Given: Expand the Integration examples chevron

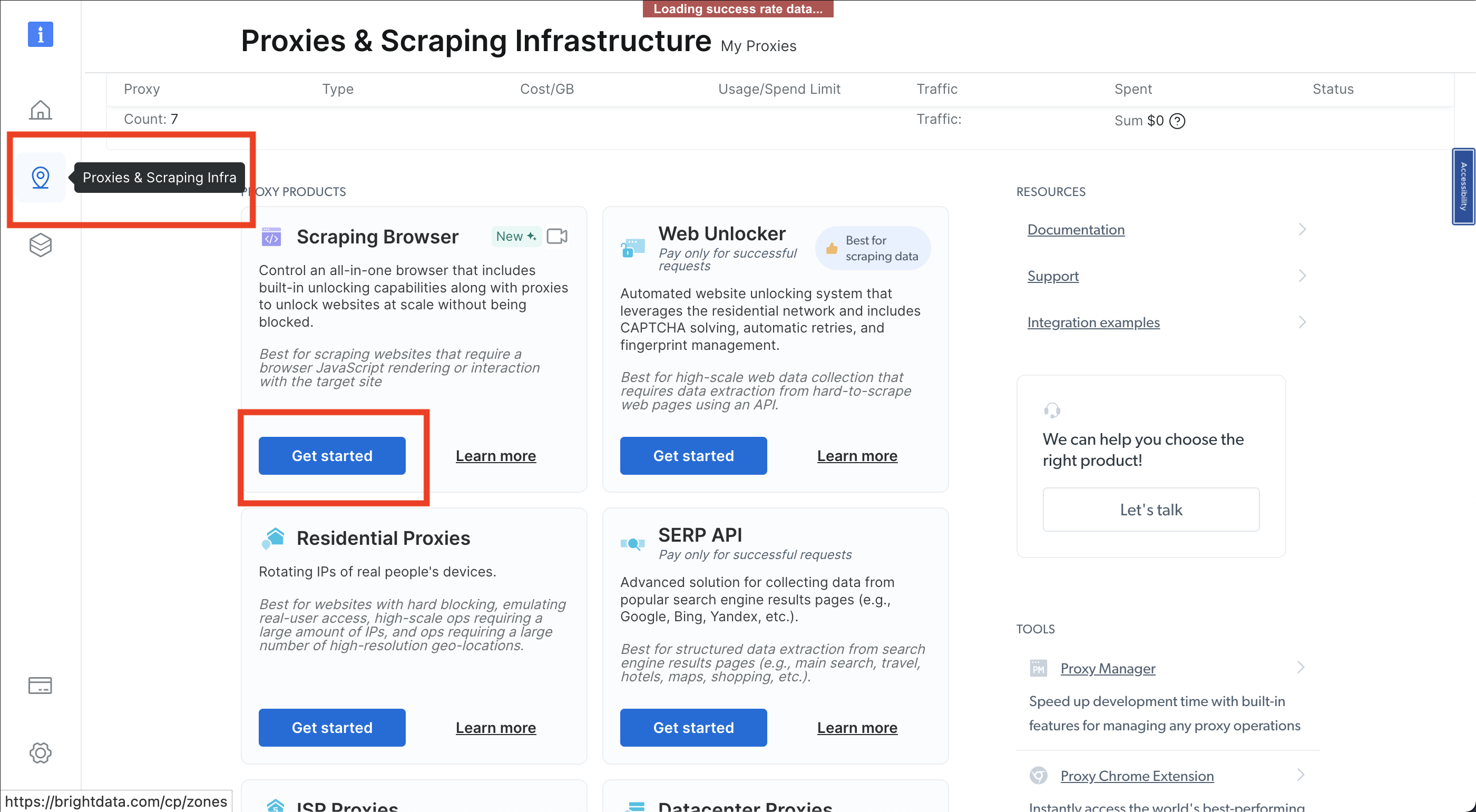Looking at the screenshot, I should (1303, 322).
